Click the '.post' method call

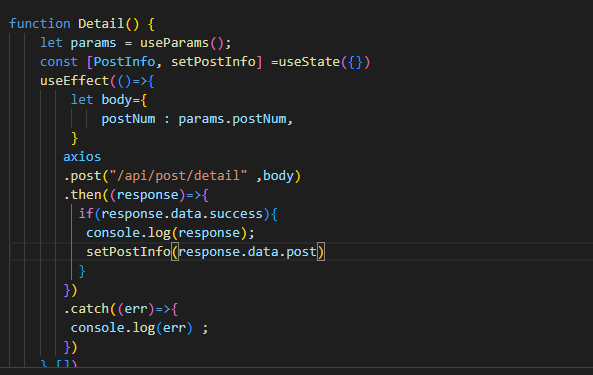(82, 176)
